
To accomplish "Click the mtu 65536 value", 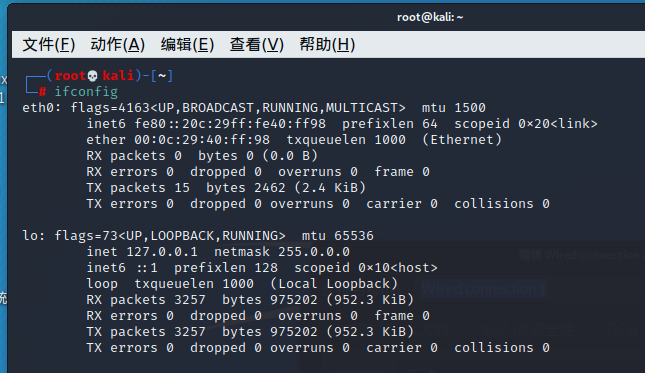I will [338, 236].
